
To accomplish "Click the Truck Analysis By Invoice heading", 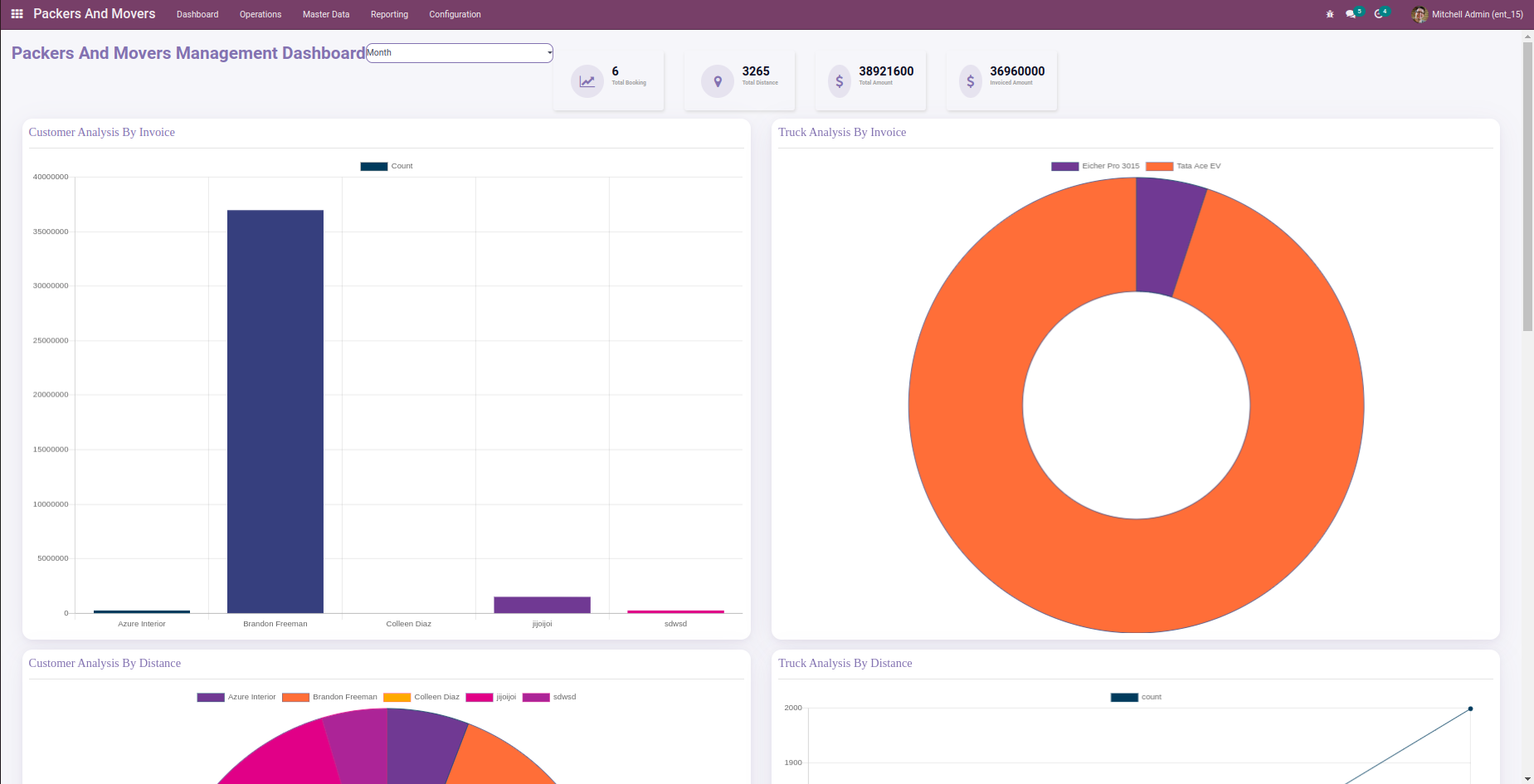I will (x=842, y=132).
